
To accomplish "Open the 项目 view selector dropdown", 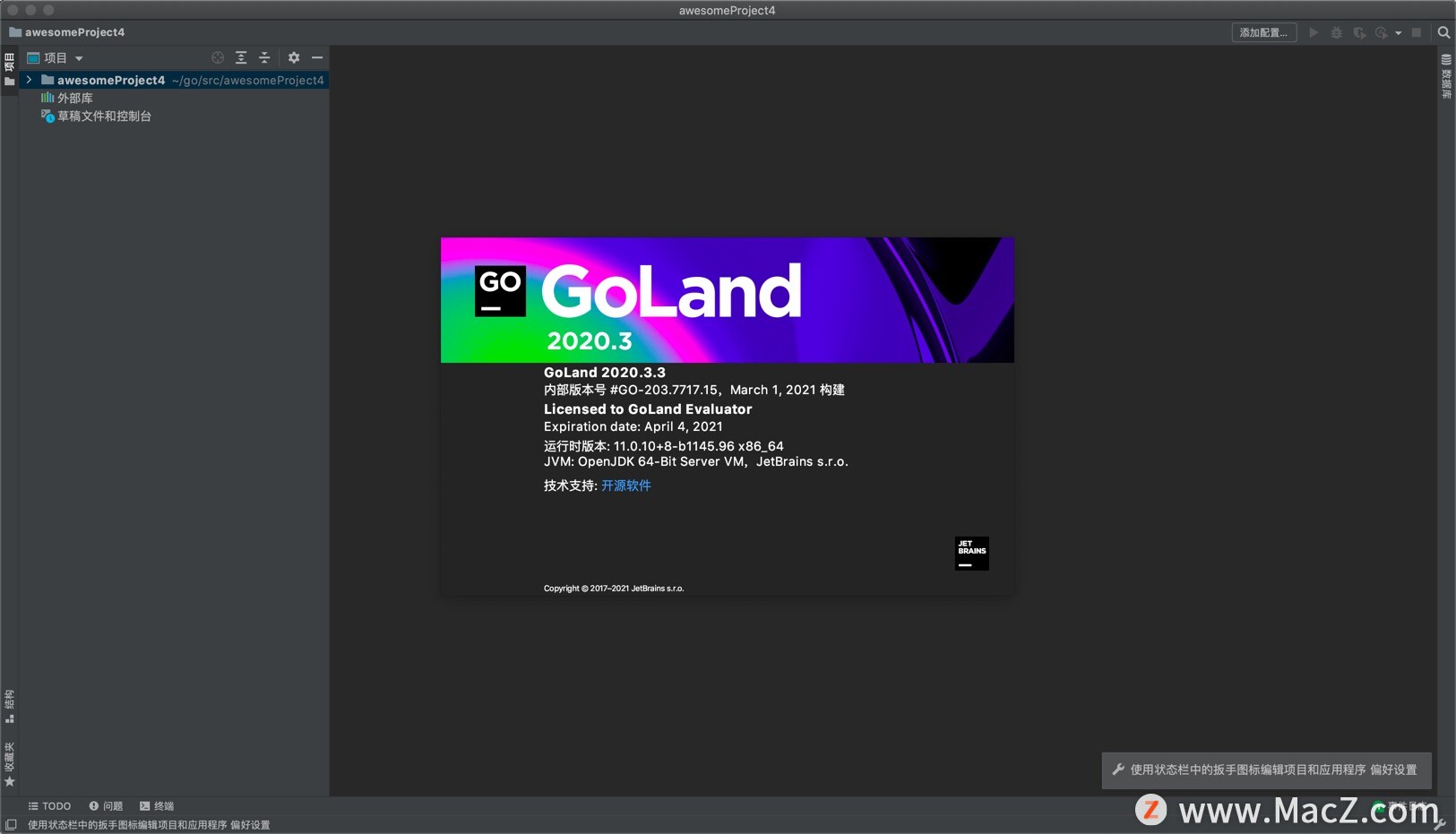I will coord(55,57).
